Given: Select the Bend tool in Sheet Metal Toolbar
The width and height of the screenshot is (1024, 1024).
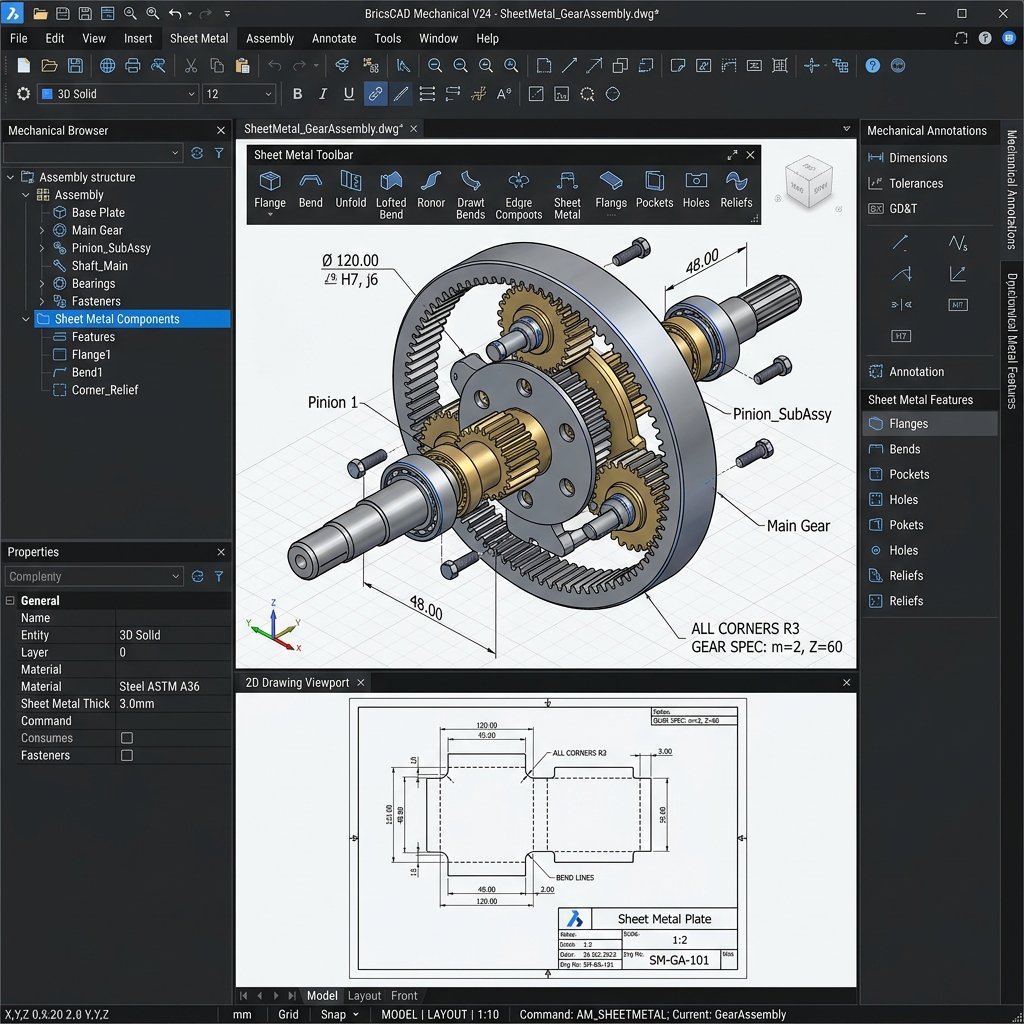Looking at the screenshot, I should tap(310, 190).
